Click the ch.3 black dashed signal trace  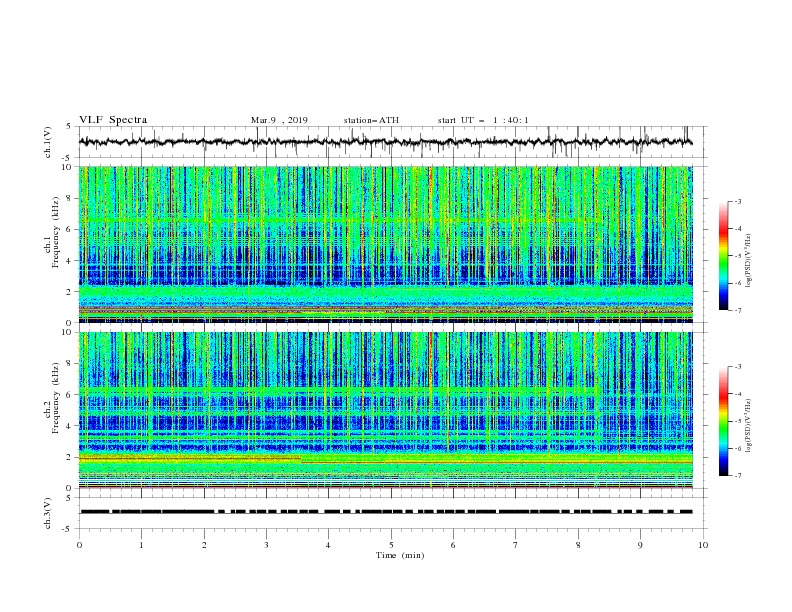[x=385, y=512]
